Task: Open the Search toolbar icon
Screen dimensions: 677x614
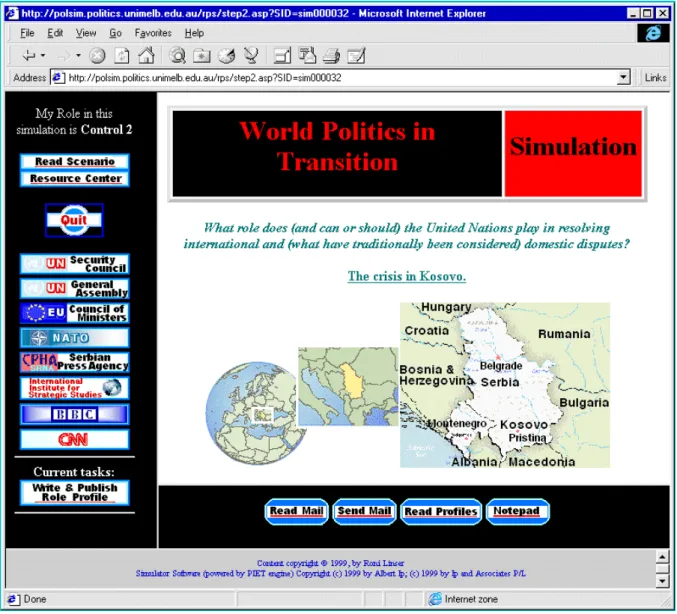Action: [x=177, y=56]
